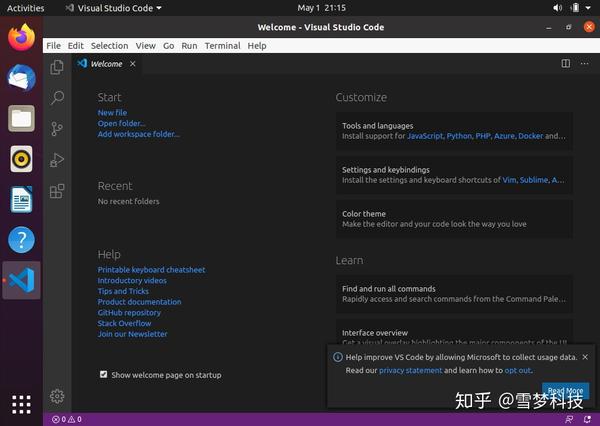
Task: Click Add workspace folder link
Action: pyautogui.click(x=138, y=134)
